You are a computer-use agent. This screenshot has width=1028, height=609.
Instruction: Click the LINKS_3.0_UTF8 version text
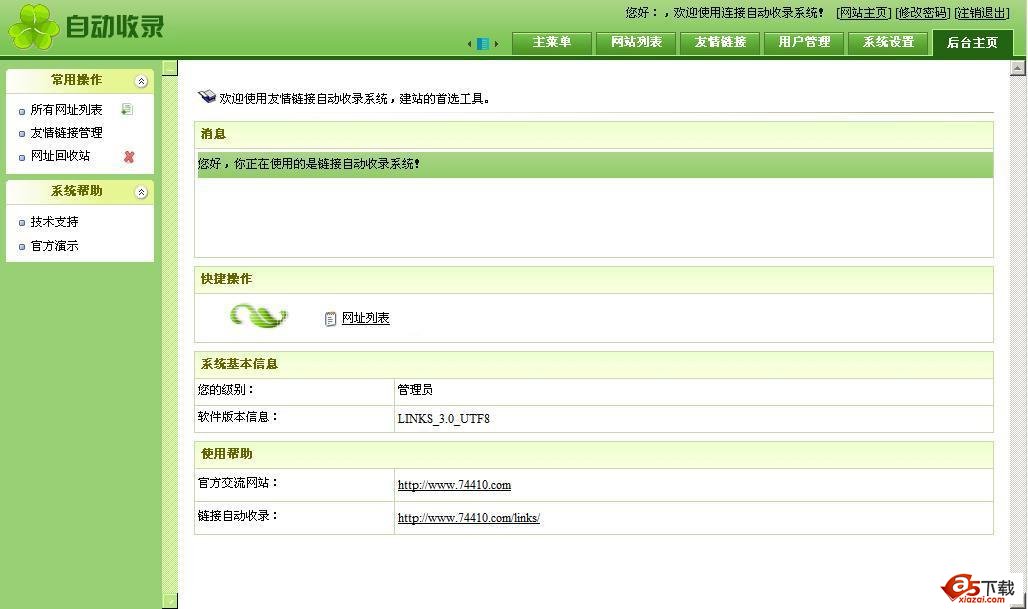coord(444,419)
